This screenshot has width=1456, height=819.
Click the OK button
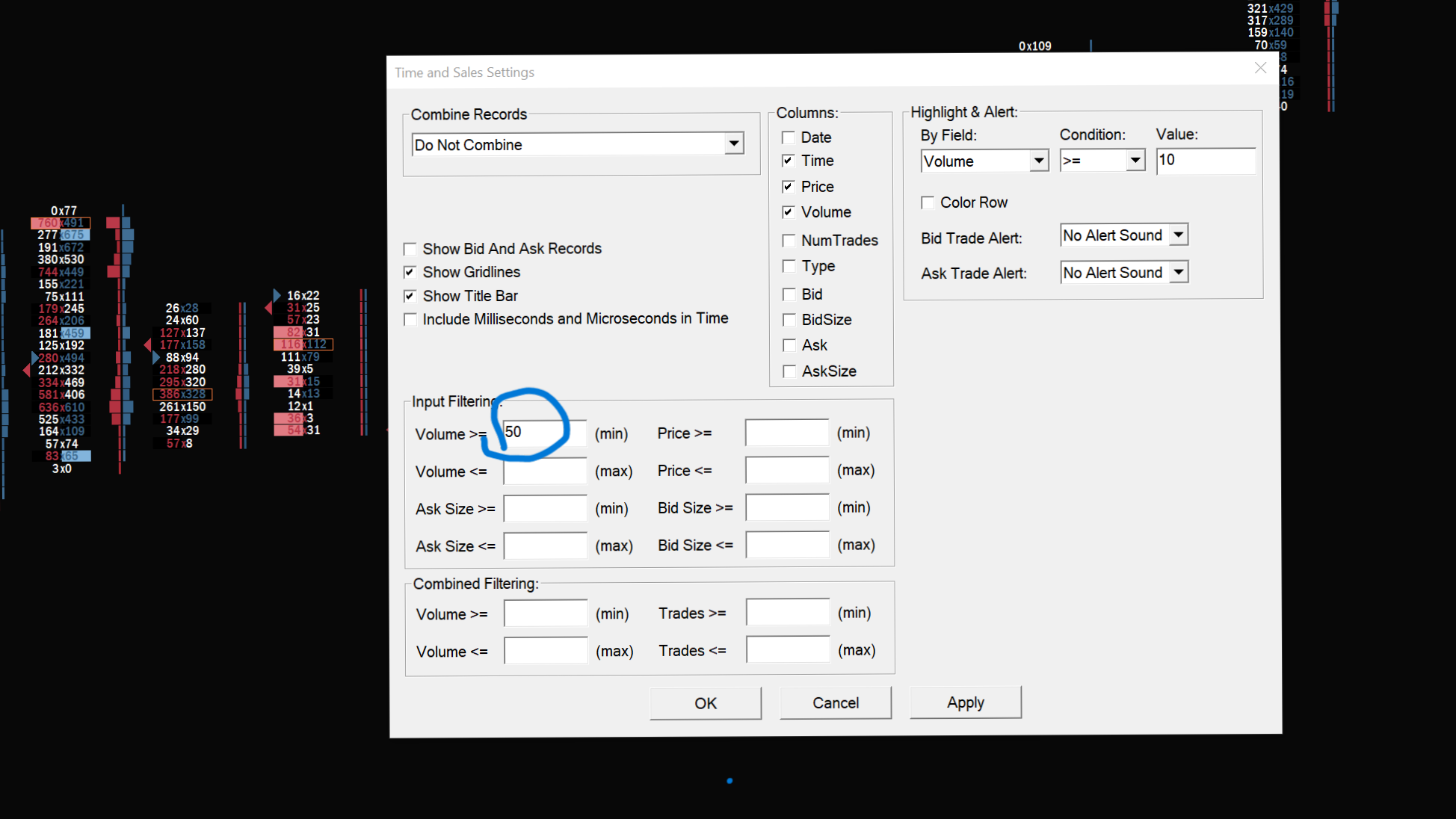pyautogui.click(x=705, y=703)
